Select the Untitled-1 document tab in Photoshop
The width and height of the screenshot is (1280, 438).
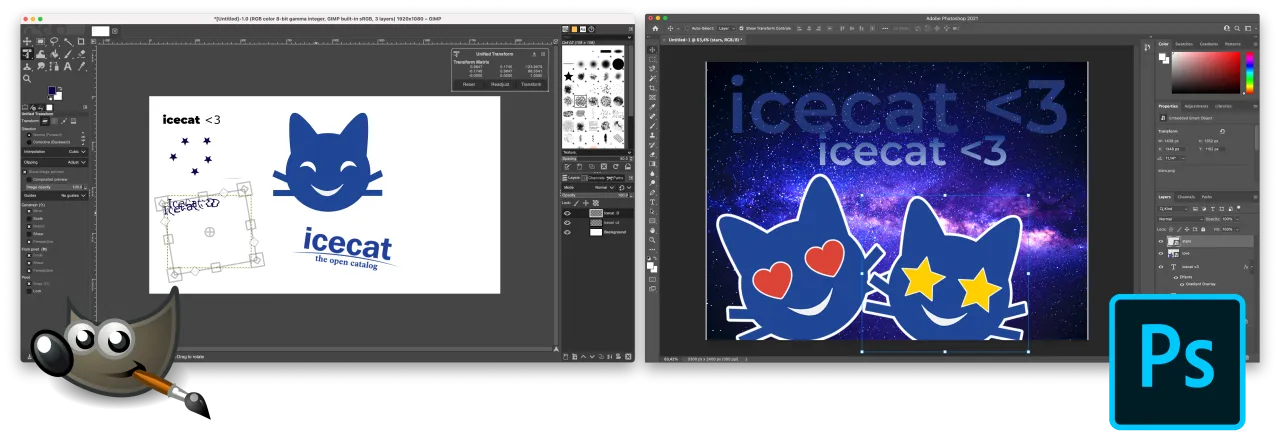(x=704, y=40)
